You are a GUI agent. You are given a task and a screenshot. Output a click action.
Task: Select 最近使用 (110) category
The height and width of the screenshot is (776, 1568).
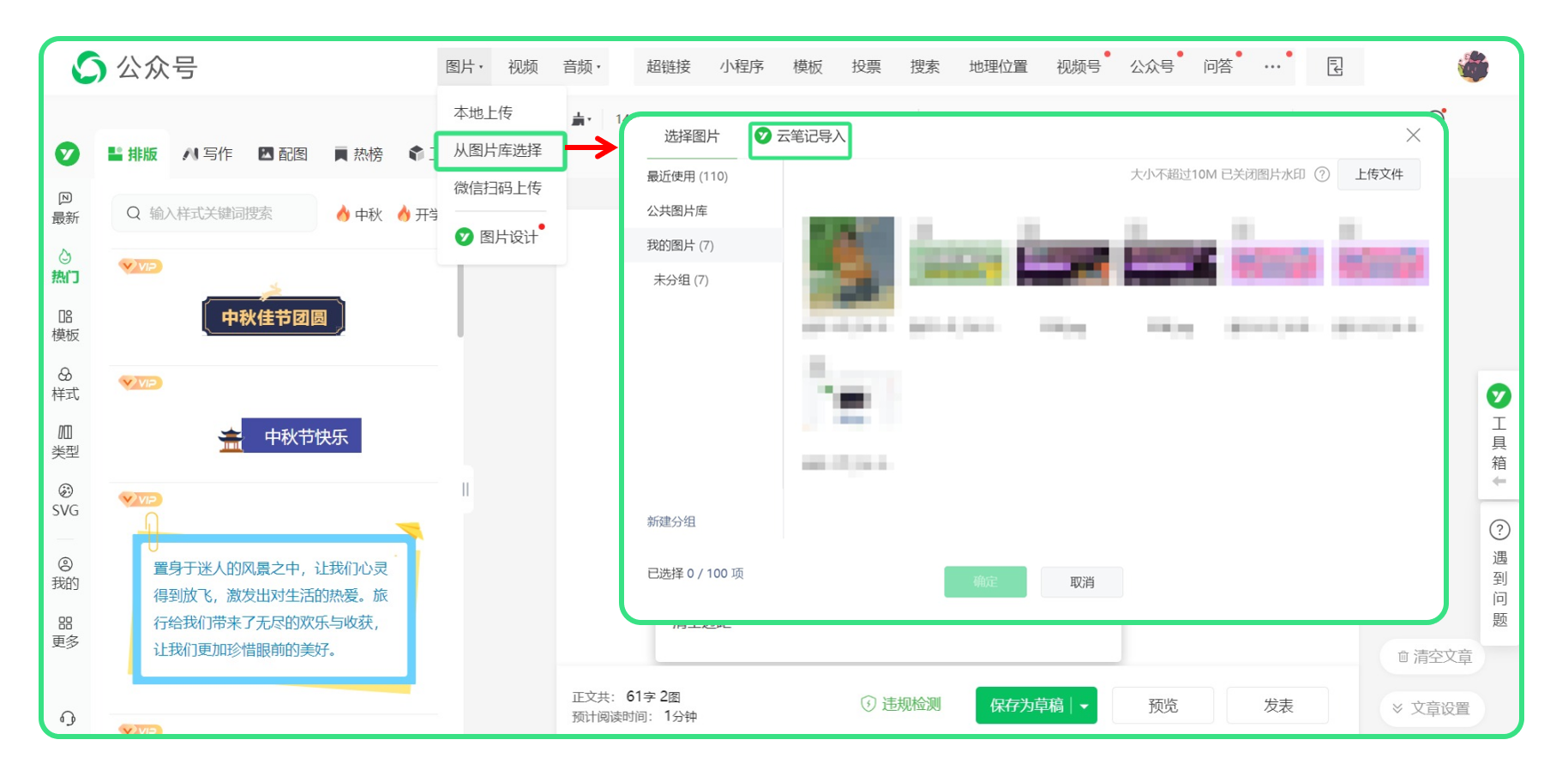pyautogui.click(x=687, y=177)
